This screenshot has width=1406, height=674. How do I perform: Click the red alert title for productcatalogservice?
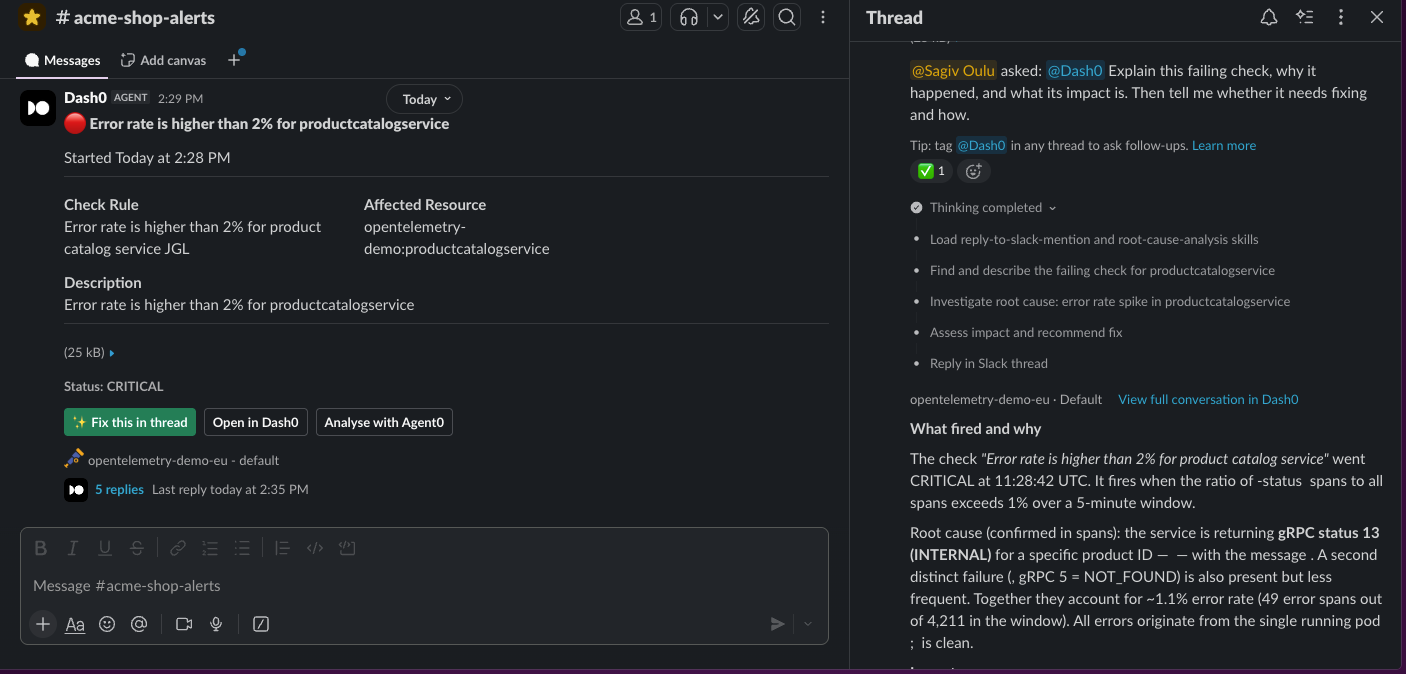click(x=269, y=124)
